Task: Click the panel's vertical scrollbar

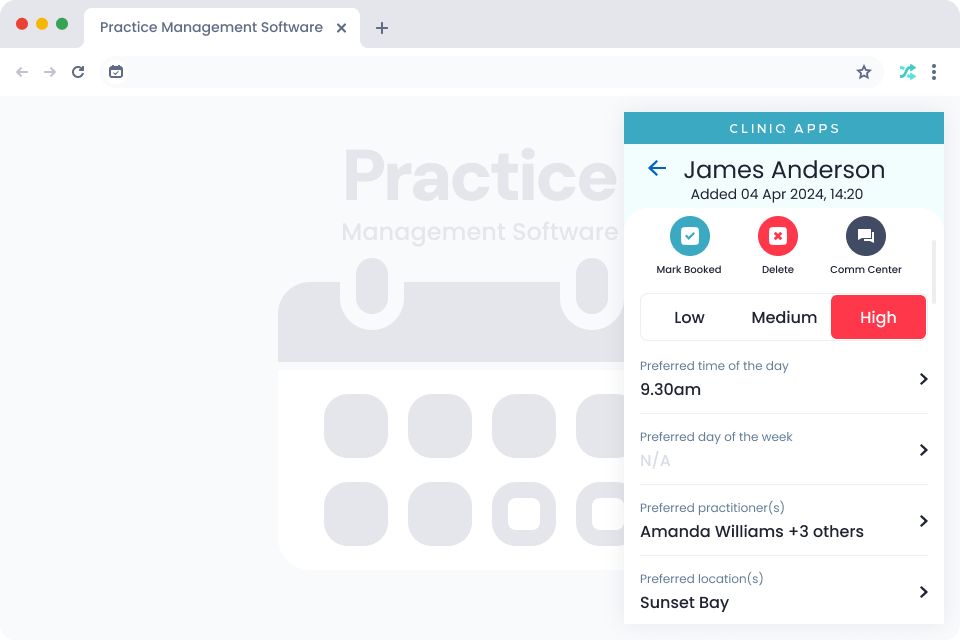Action: point(934,271)
